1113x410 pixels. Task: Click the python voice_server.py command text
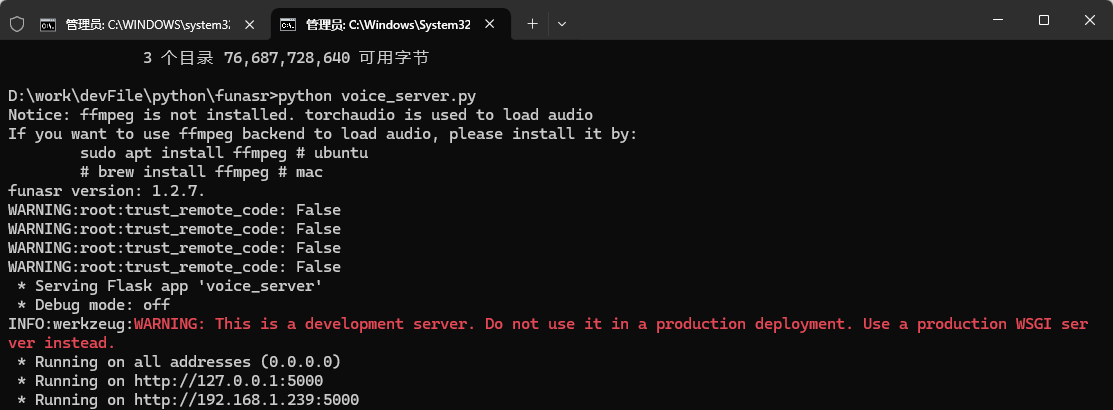pyautogui.click(x=376, y=96)
